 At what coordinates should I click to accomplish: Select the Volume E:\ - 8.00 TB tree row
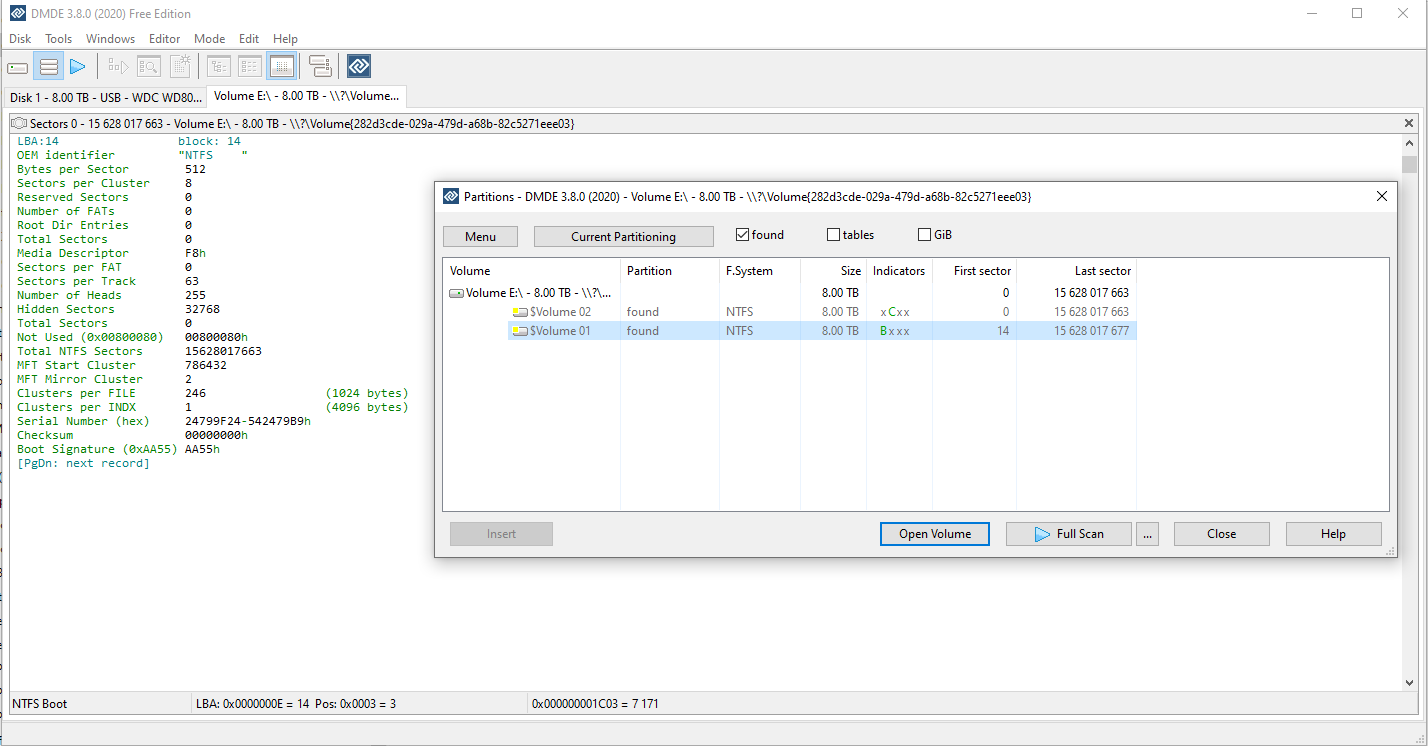(x=789, y=293)
